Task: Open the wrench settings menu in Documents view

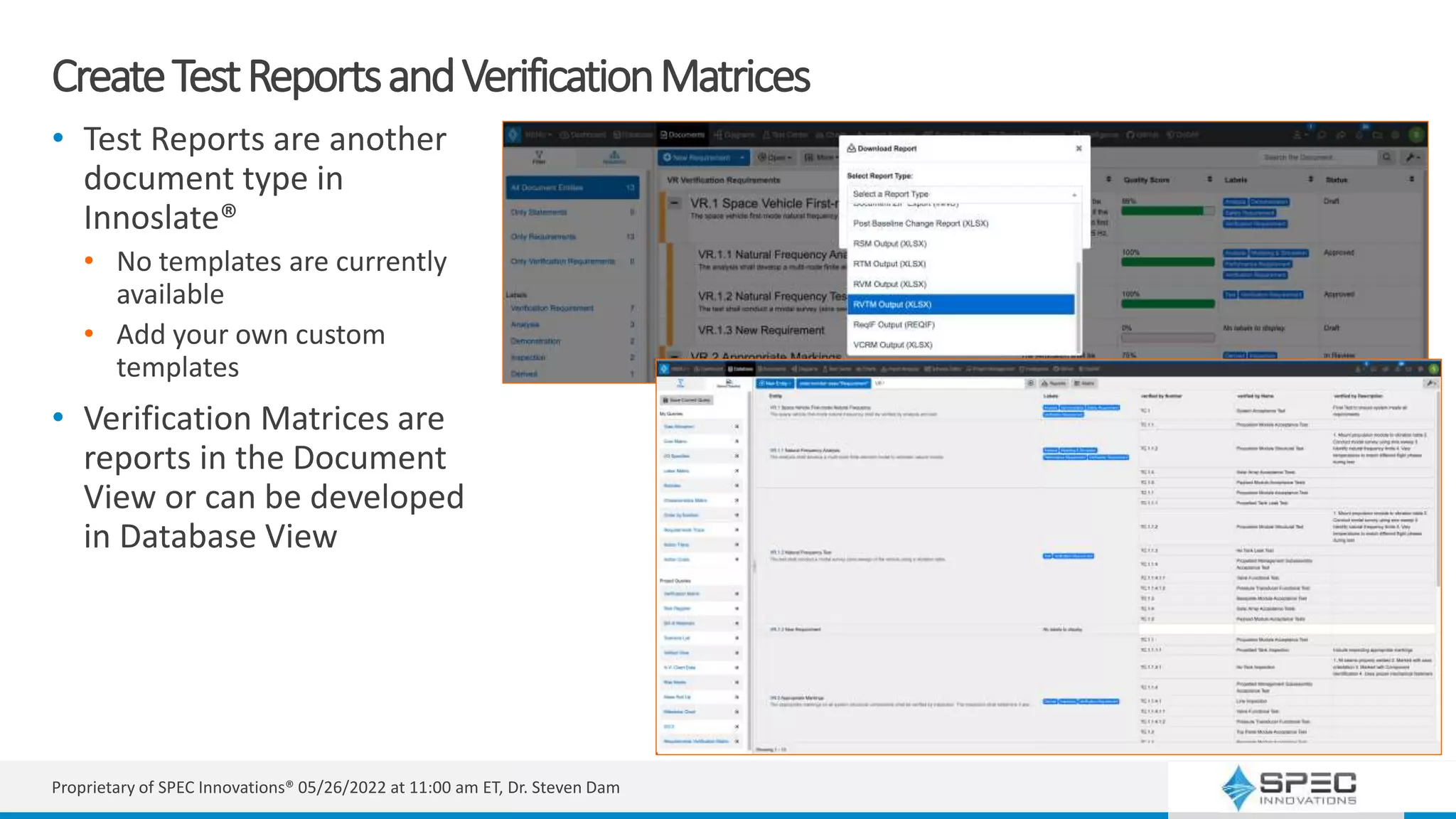Action: pos(1412,157)
